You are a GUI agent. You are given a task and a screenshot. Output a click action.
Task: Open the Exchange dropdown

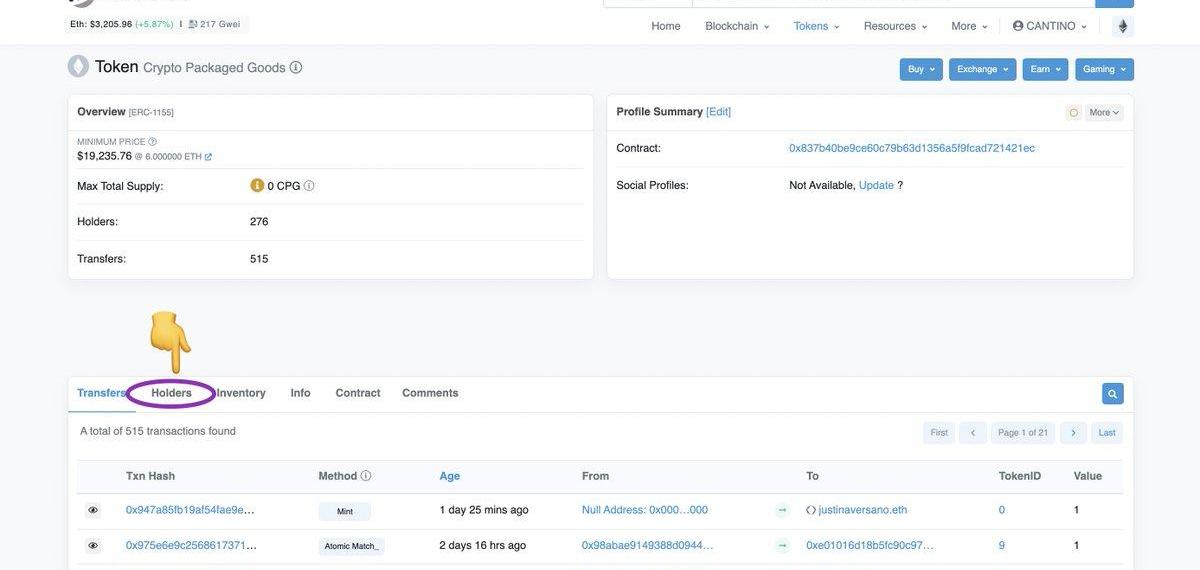982,69
